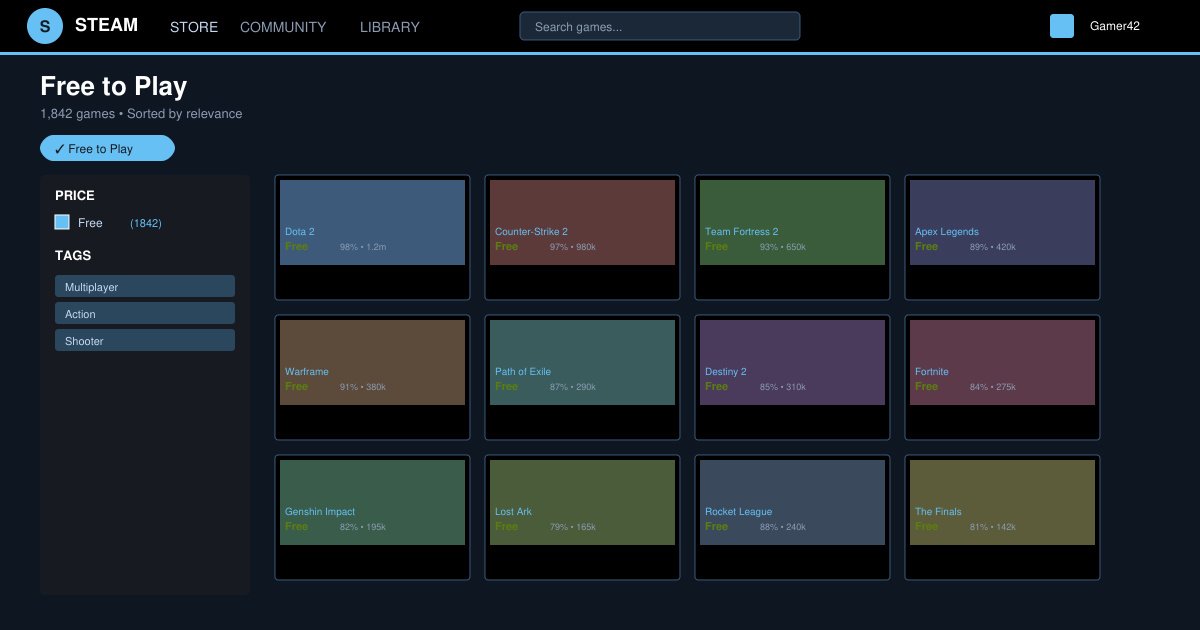The height and width of the screenshot is (630, 1200).
Task: Click the '87% • 290k' rating text
Action: point(573,387)
